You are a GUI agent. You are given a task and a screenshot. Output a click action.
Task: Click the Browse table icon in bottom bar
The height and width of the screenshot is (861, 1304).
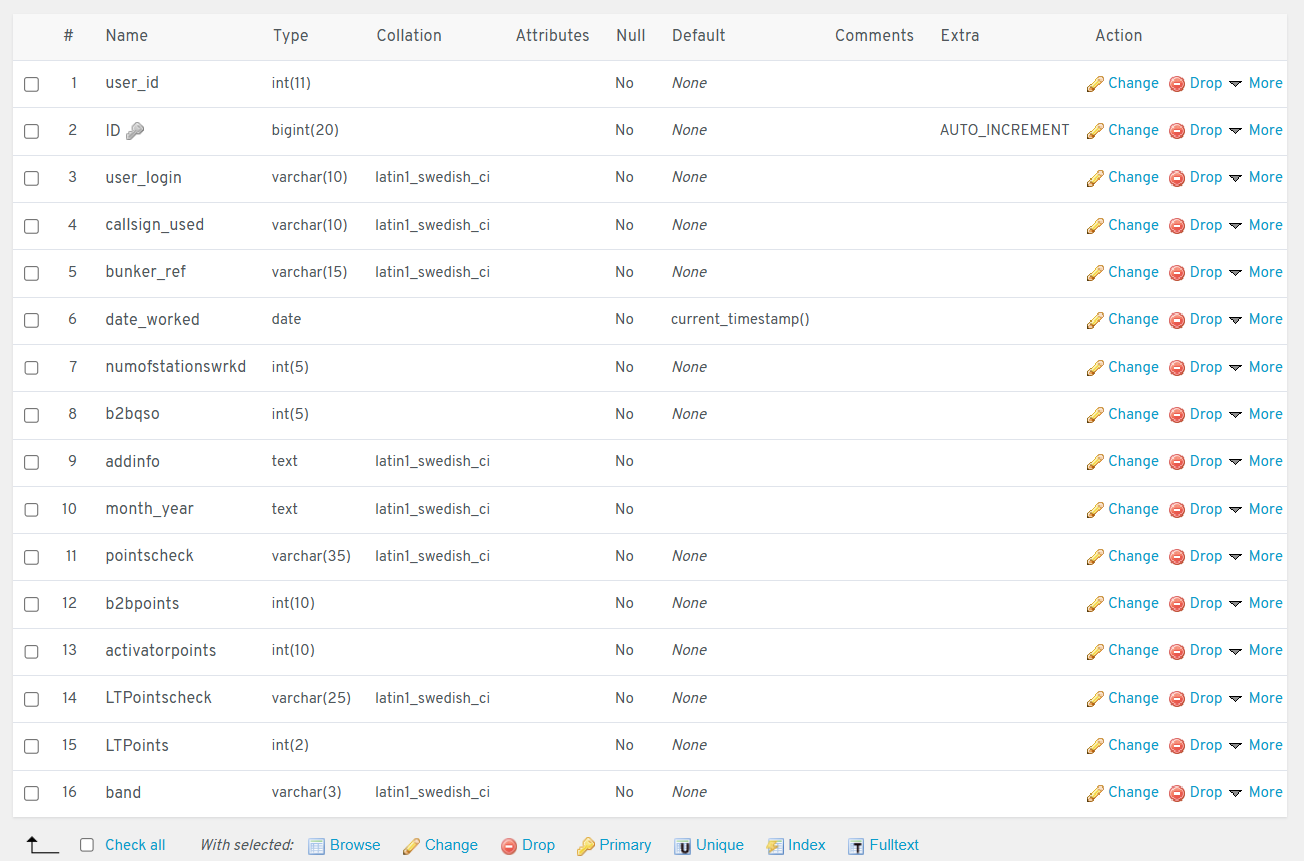317,846
